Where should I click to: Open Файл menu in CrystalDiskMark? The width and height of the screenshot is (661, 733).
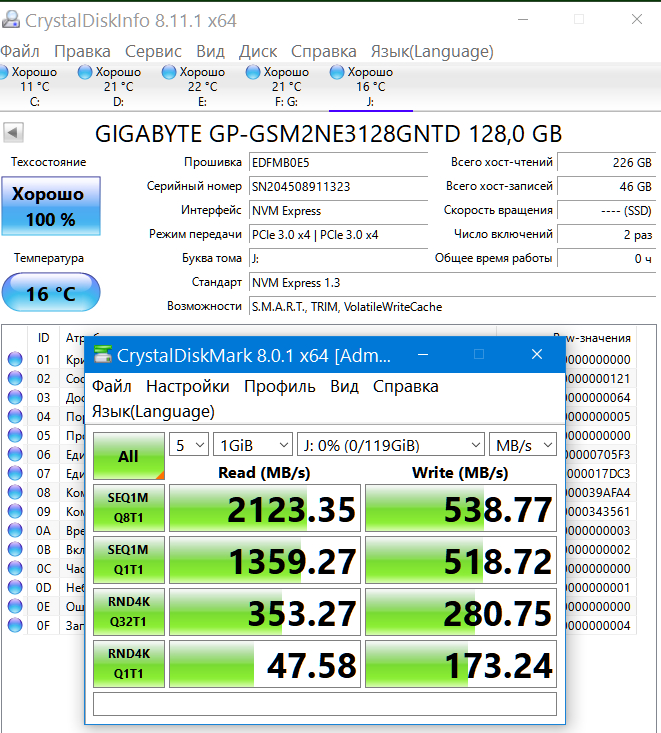tap(111, 386)
